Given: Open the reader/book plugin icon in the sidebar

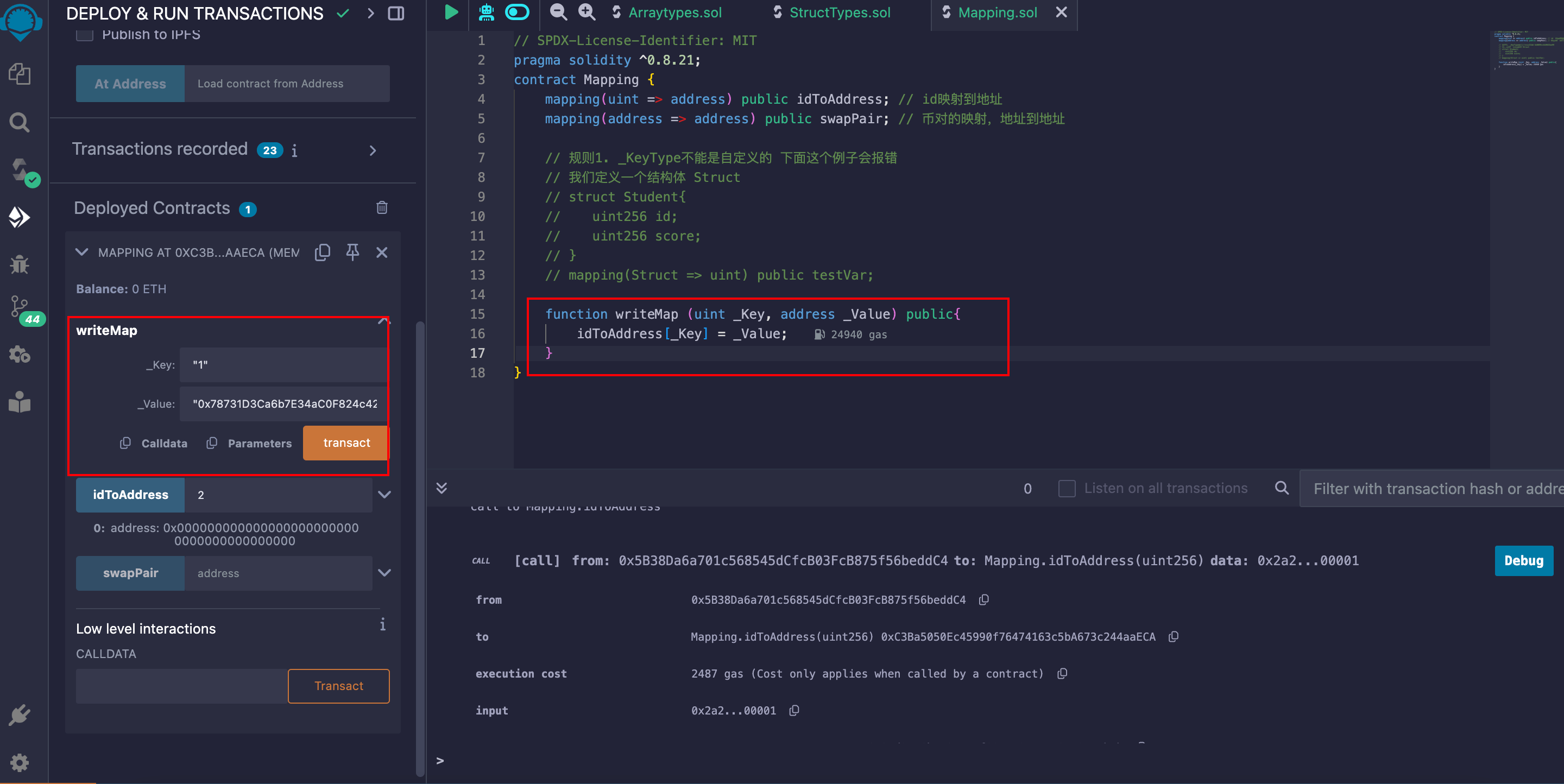Looking at the screenshot, I should pos(20,402).
